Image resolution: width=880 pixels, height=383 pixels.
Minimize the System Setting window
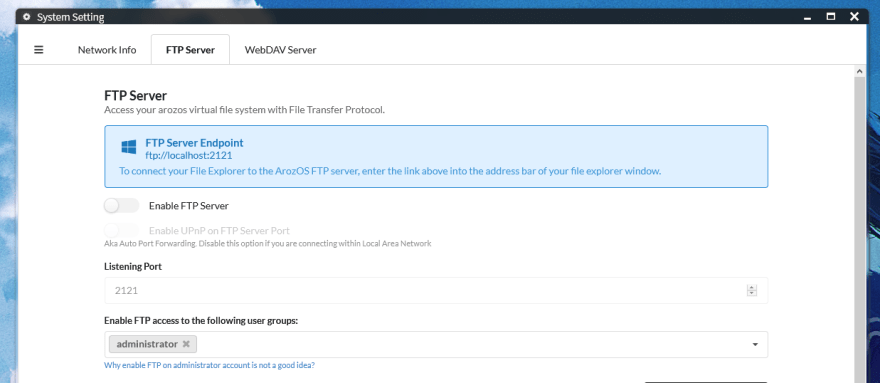pos(808,17)
